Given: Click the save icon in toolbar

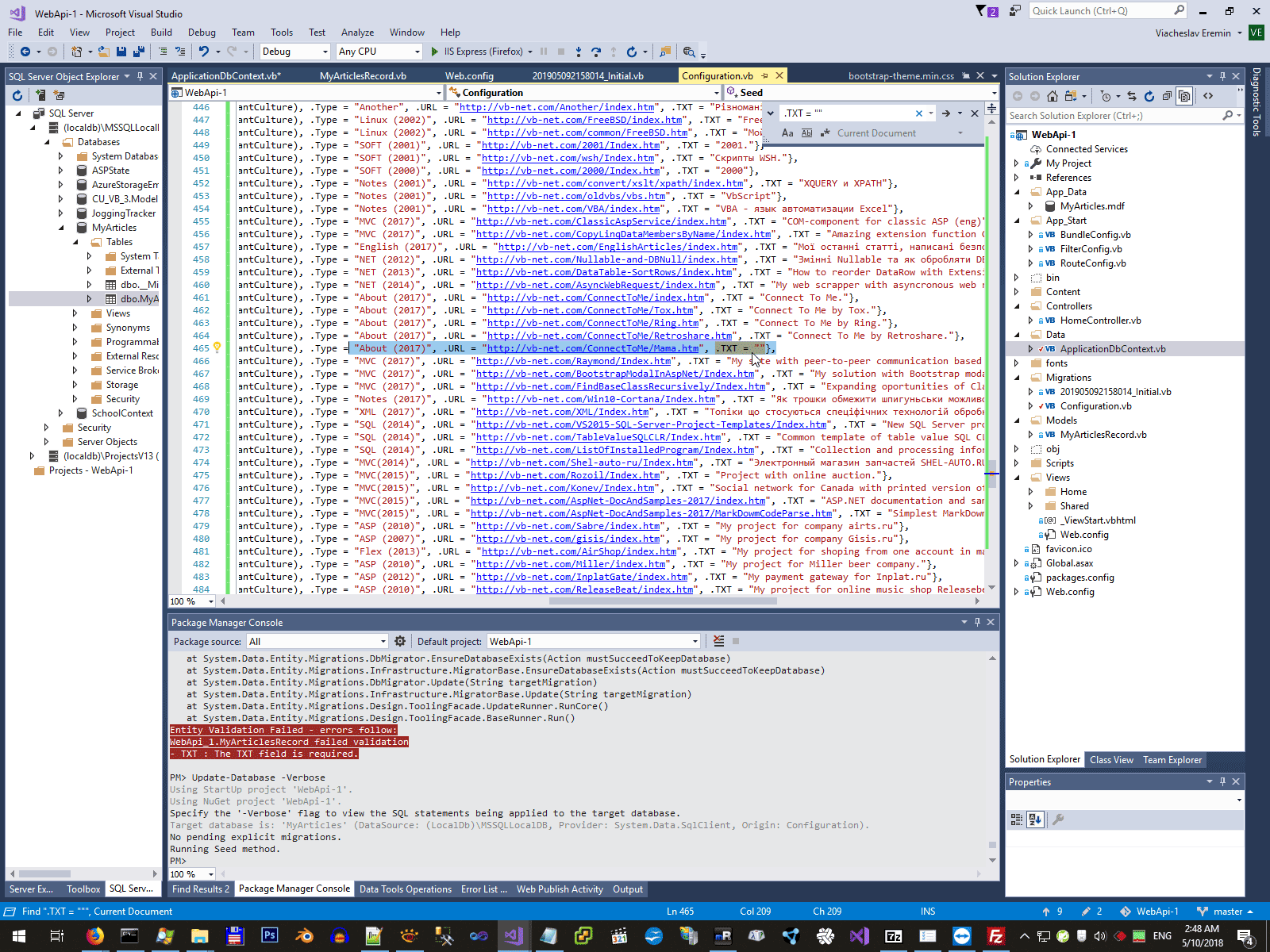Looking at the screenshot, I should point(121,52).
